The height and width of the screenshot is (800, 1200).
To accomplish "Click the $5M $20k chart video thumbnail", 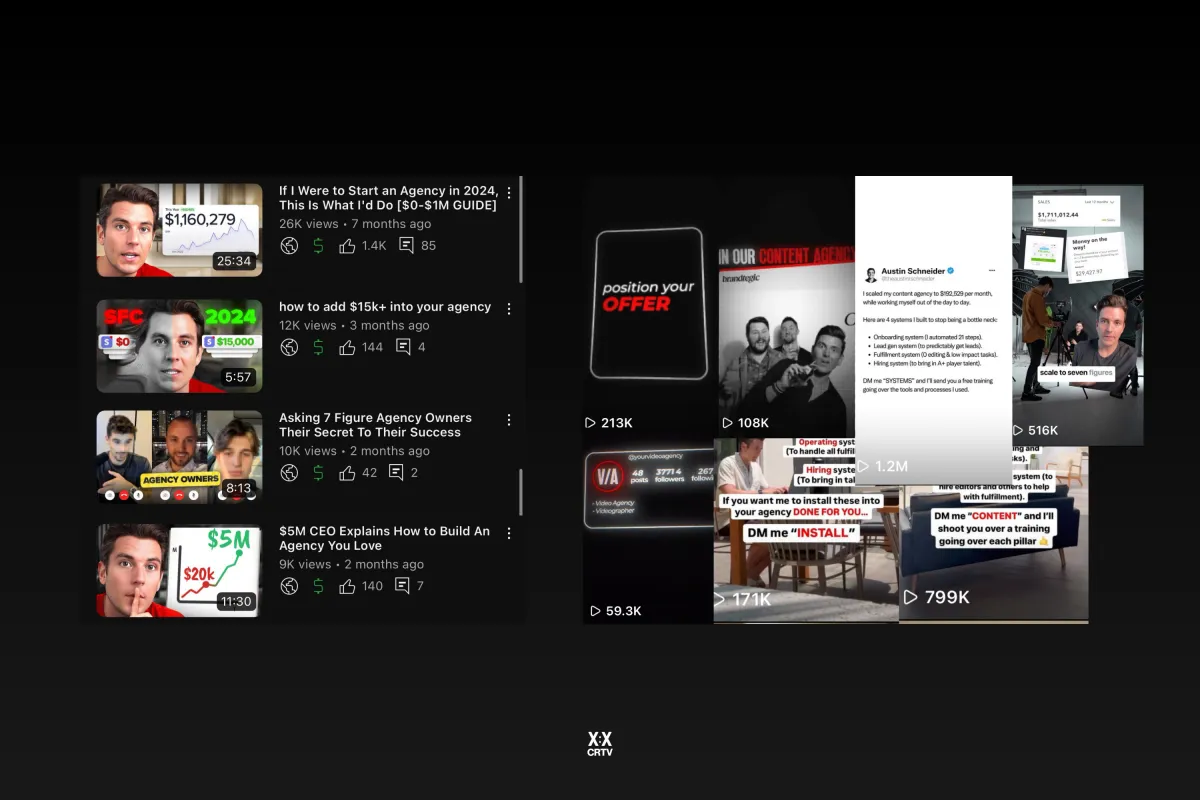I will pos(180,571).
